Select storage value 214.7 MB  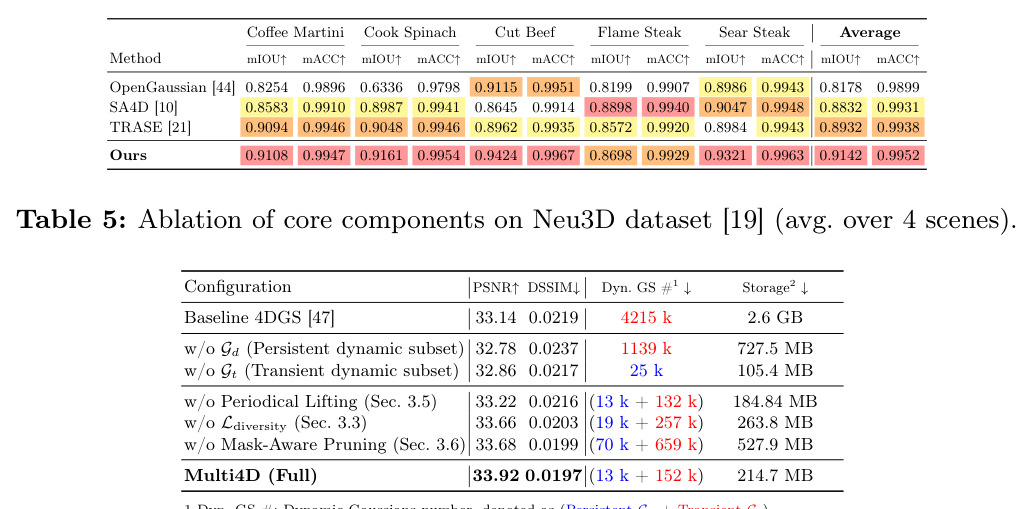point(775,475)
